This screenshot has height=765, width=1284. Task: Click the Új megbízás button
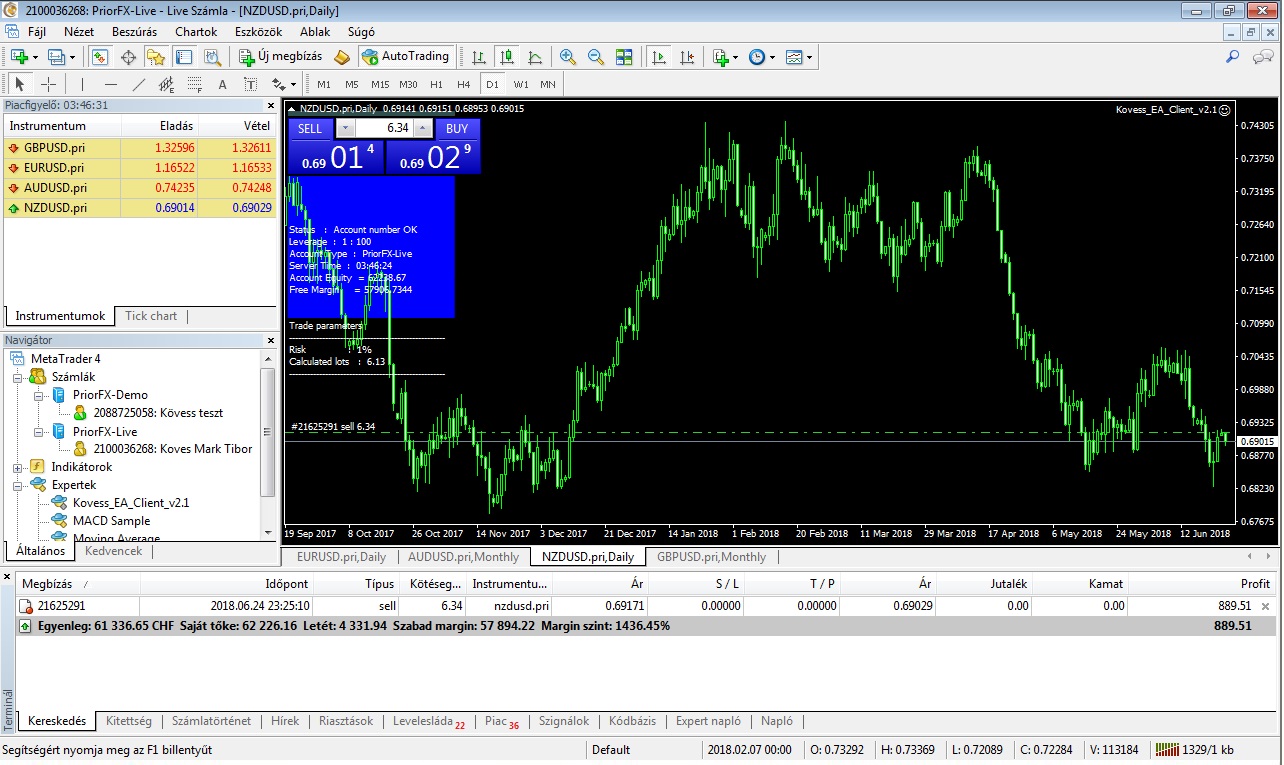coord(281,57)
